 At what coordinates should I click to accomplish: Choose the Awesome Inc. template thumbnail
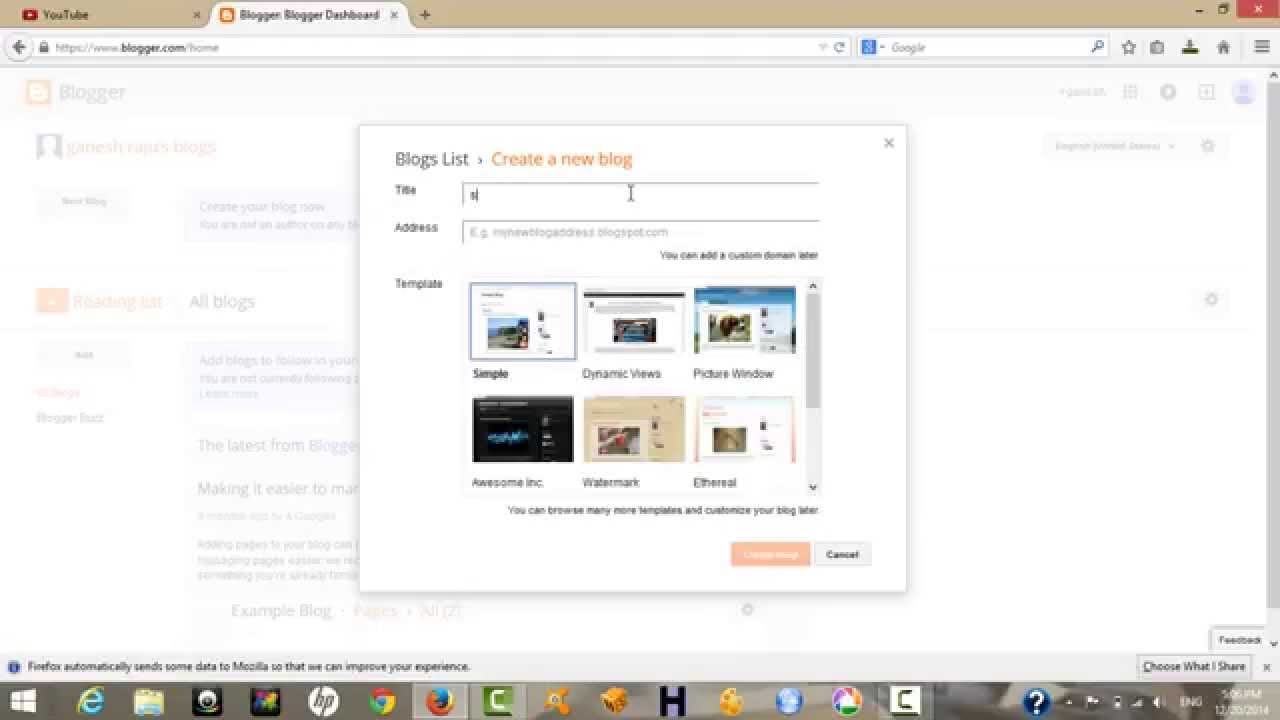pos(523,430)
